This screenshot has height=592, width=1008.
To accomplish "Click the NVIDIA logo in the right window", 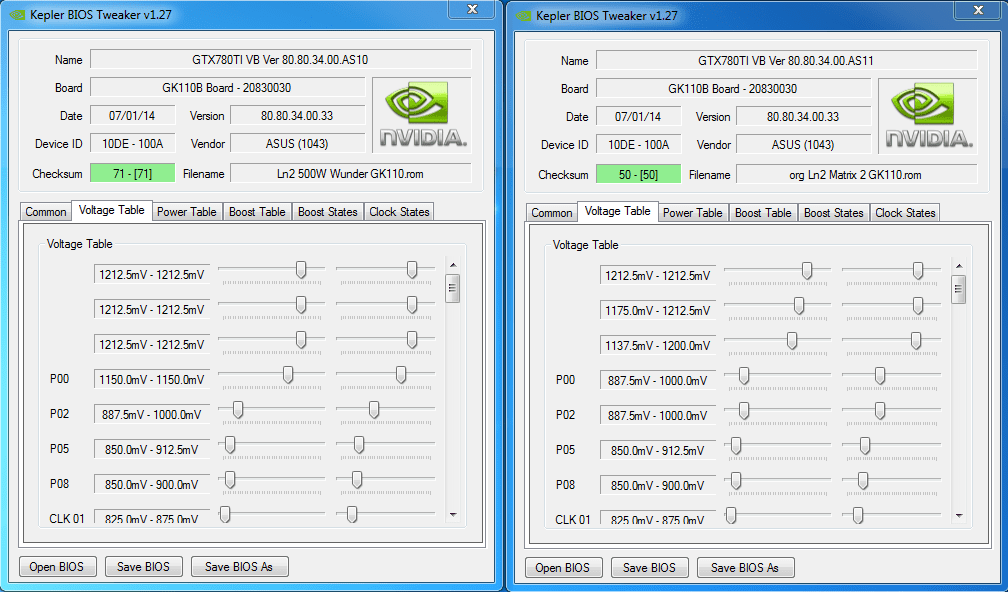I will tap(928, 116).
